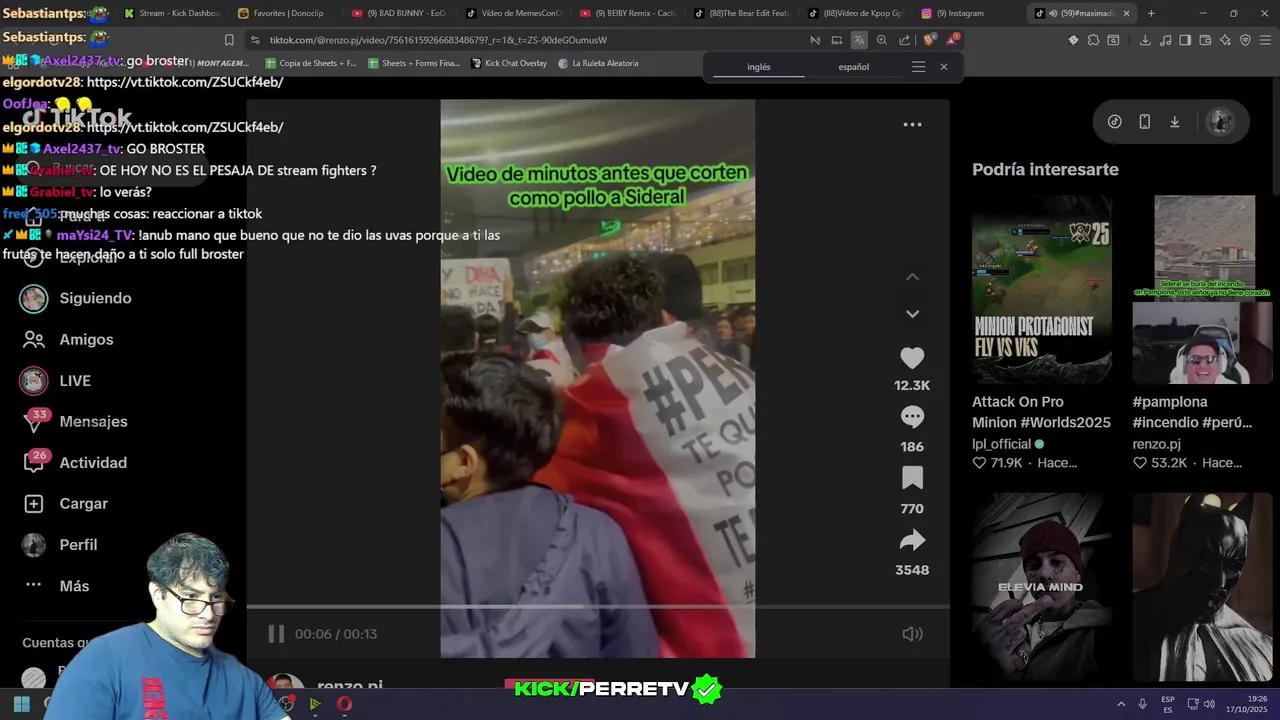Open Kick Chat Overlay bookmark
1280x720 pixels.
click(509, 63)
